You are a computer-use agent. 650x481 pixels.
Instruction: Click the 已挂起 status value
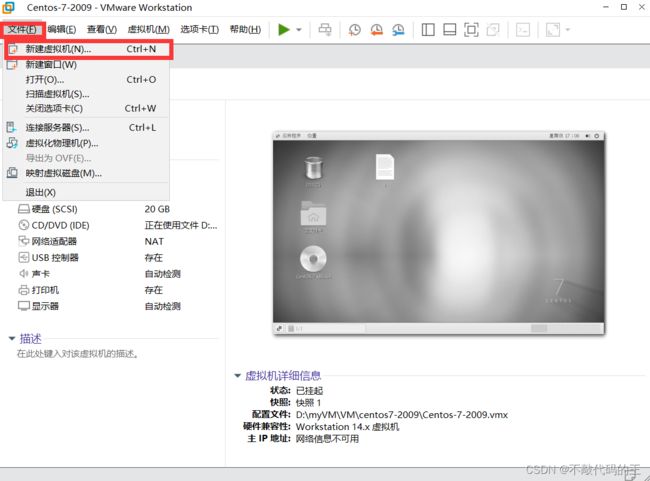tap(309, 391)
